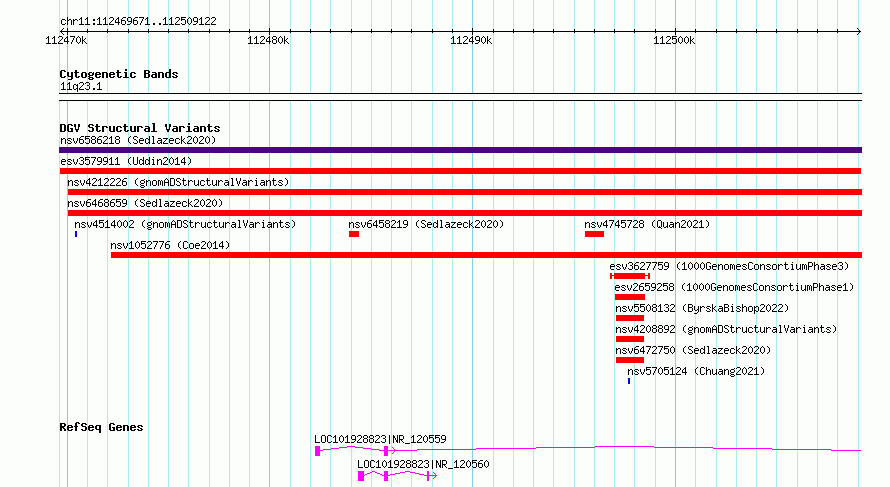Click first exon block of NR_120559 transcript
890x487 pixels.
[317, 451]
